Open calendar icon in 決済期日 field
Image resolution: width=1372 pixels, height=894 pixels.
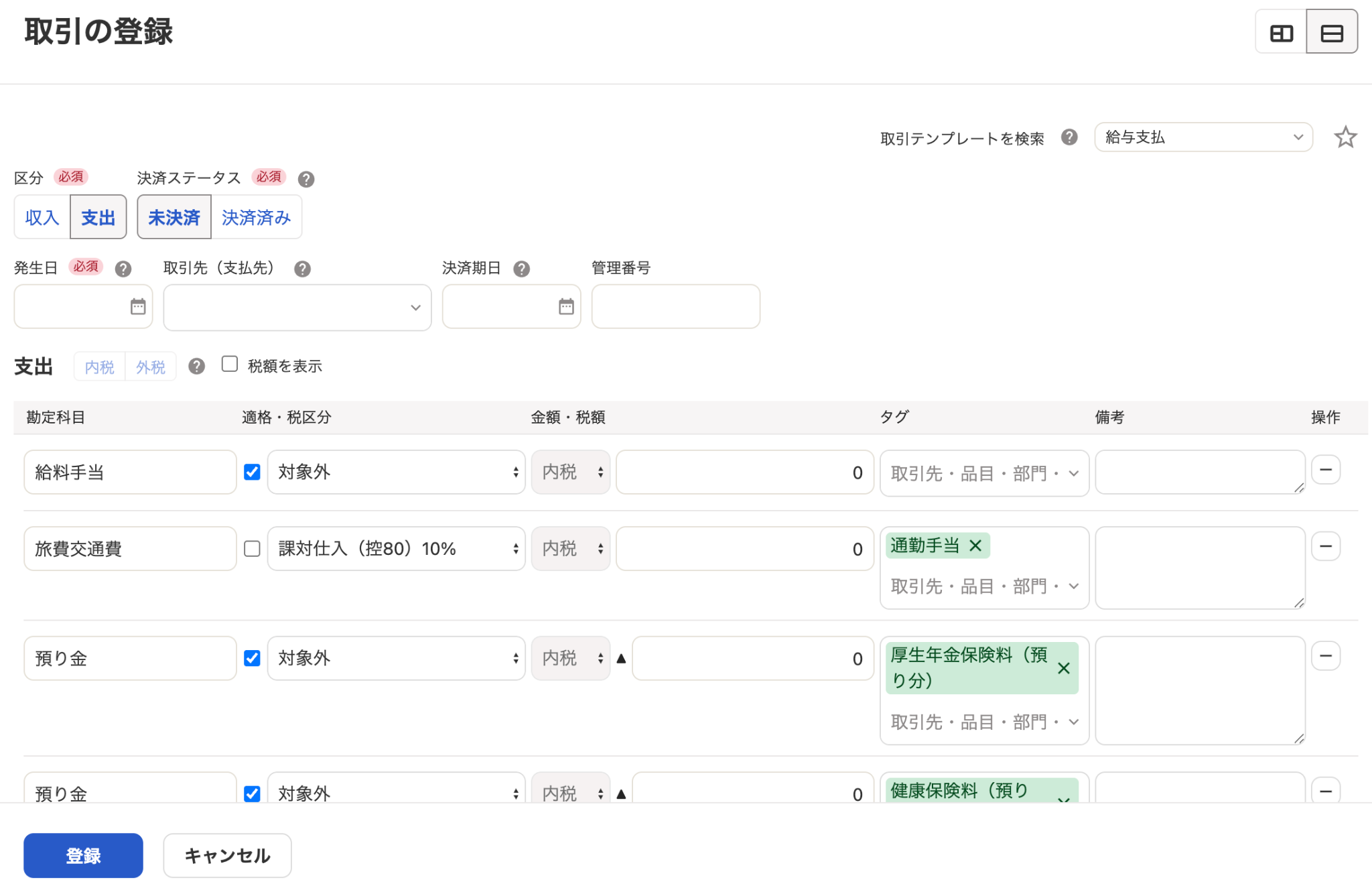(x=566, y=306)
